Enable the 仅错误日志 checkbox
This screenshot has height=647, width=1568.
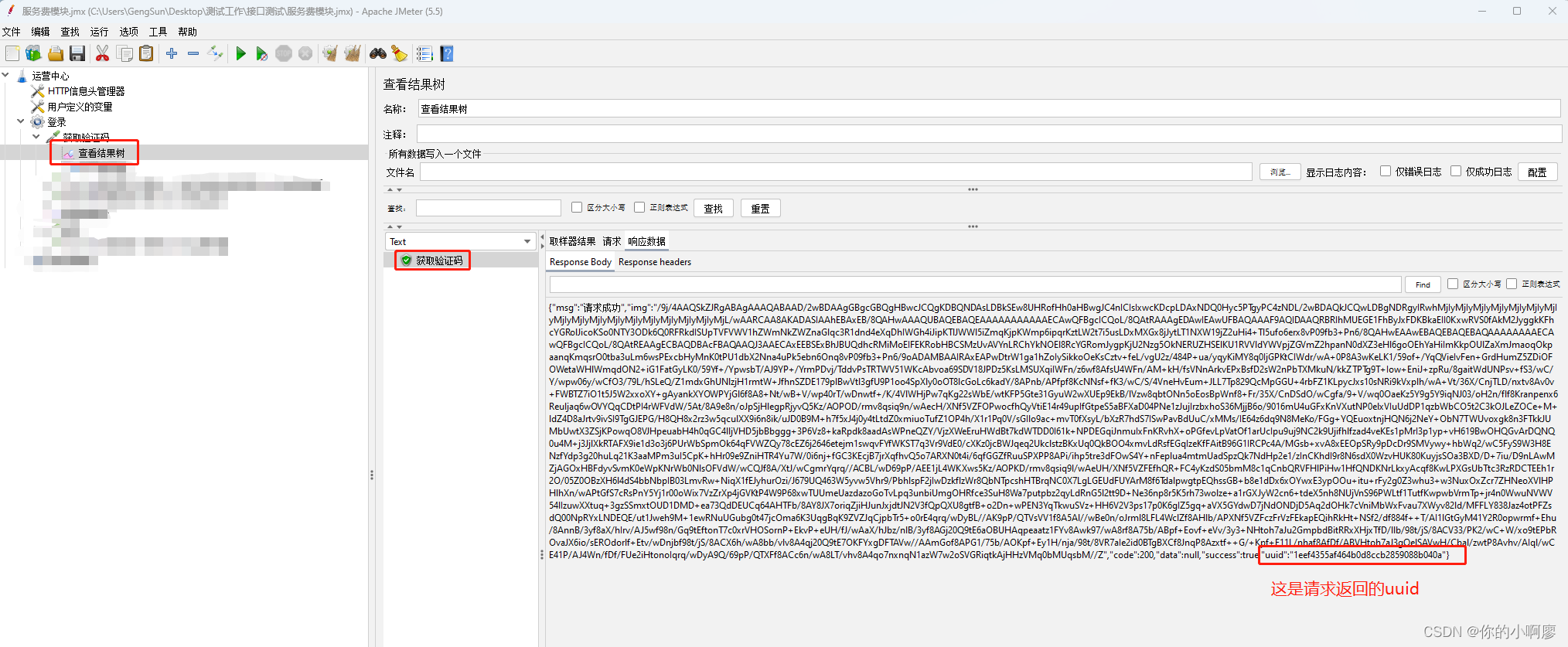[x=1386, y=172]
